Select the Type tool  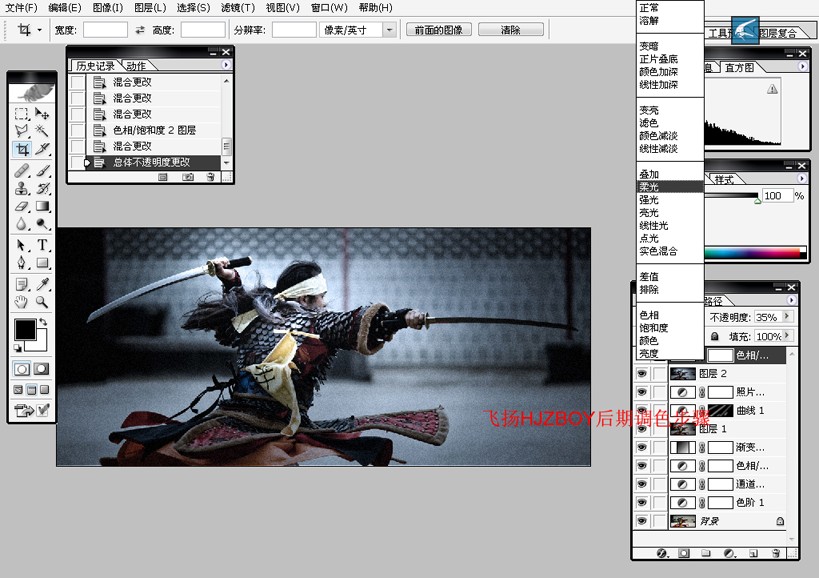tap(42, 245)
